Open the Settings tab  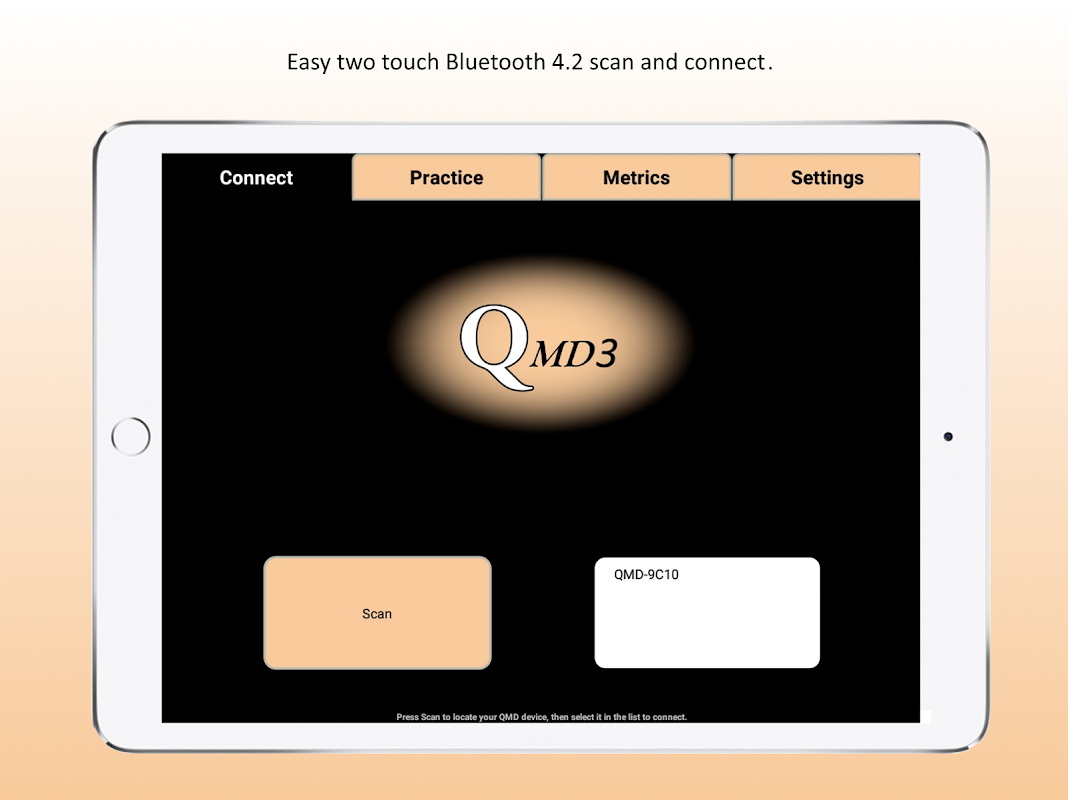826,178
